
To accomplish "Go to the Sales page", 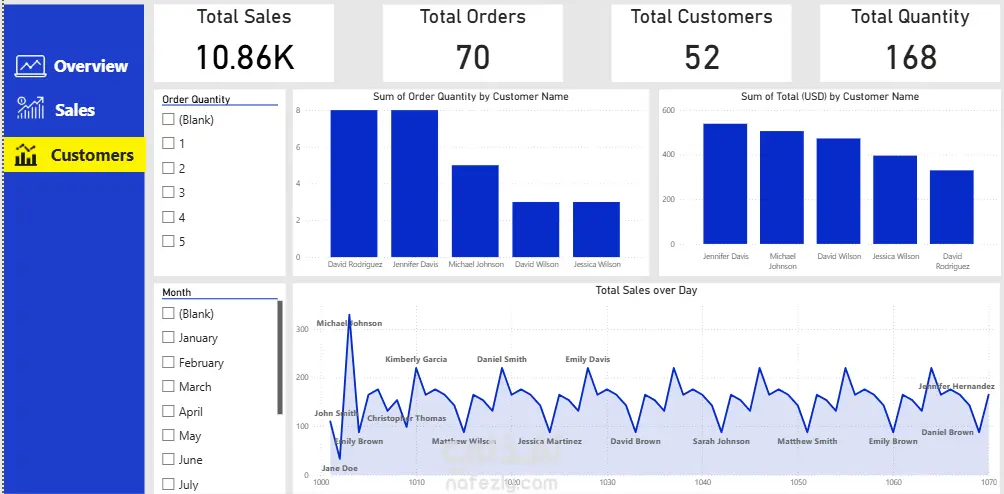I will point(75,110).
